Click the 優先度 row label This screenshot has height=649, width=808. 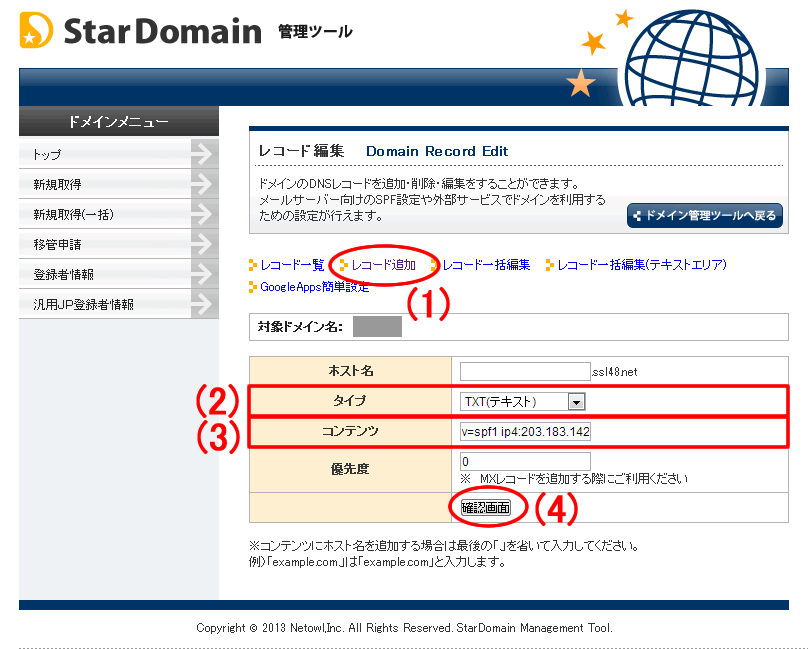point(350,469)
